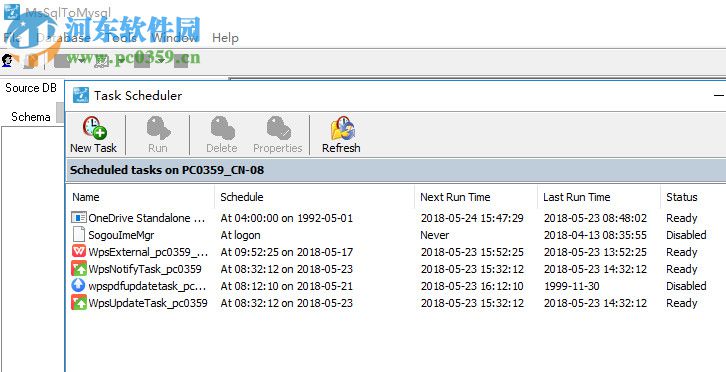Click the WpsNotifyTask_pc0359 row icon
Screen dimensions: 726x372
tap(79, 269)
